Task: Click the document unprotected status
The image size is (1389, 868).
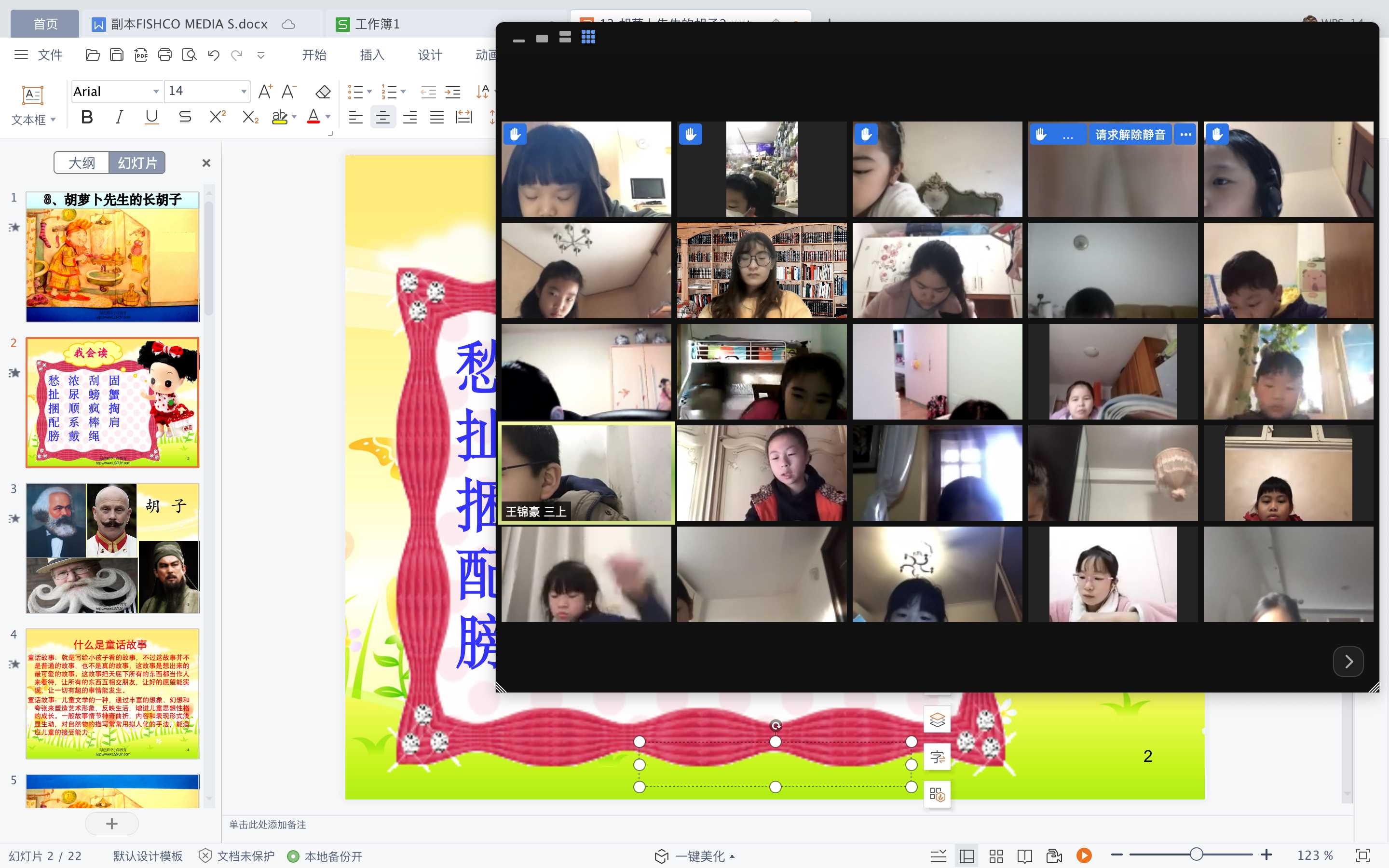Action: [x=236, y=856]
